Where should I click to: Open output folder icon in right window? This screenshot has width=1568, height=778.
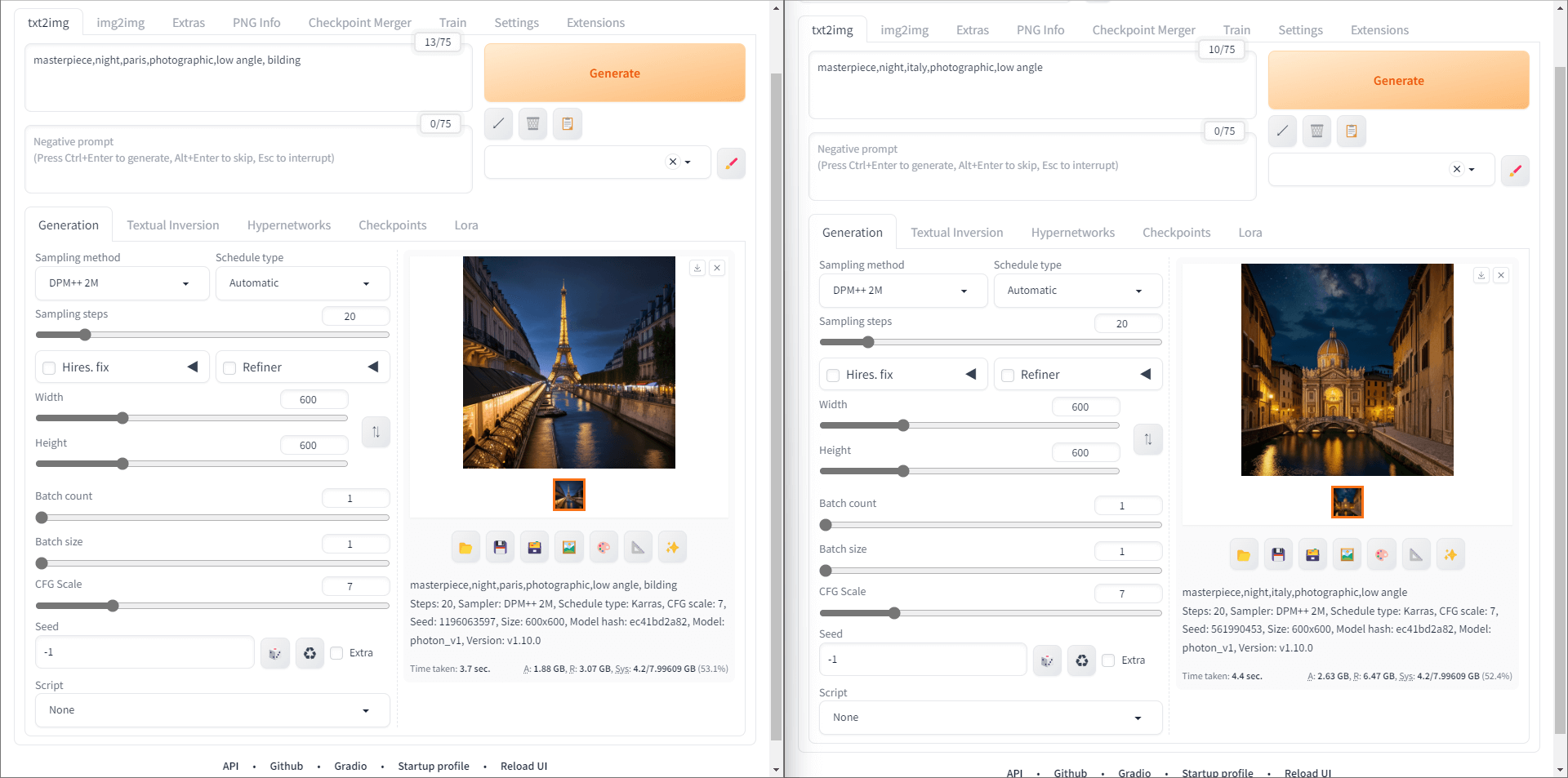click(x=1244, y=555)
